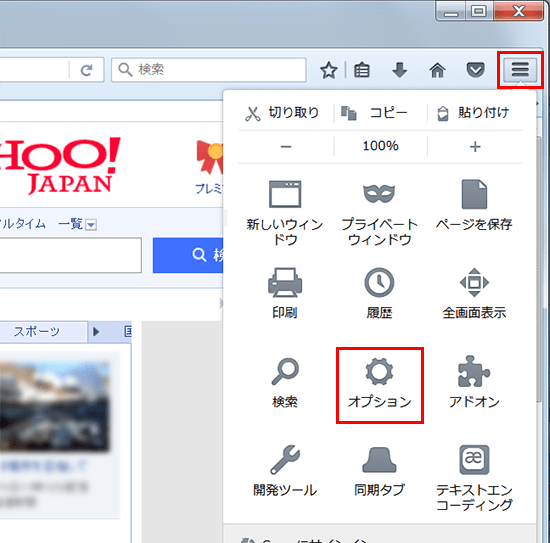Click ページを保存 (Save Page)
Viewport: 550px width, 543px height.
point(474,205)
